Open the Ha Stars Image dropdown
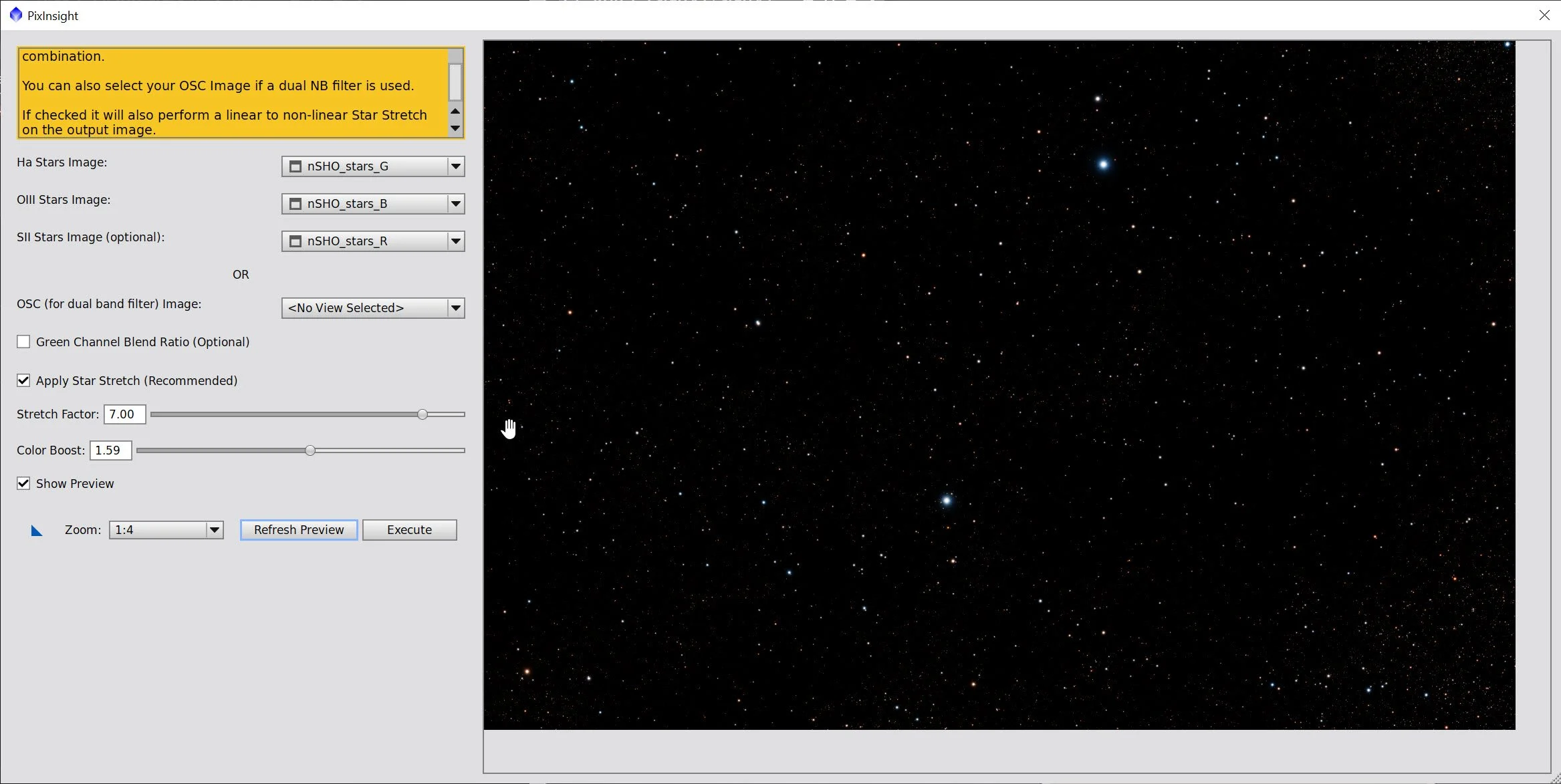 [x=455, y=166]
